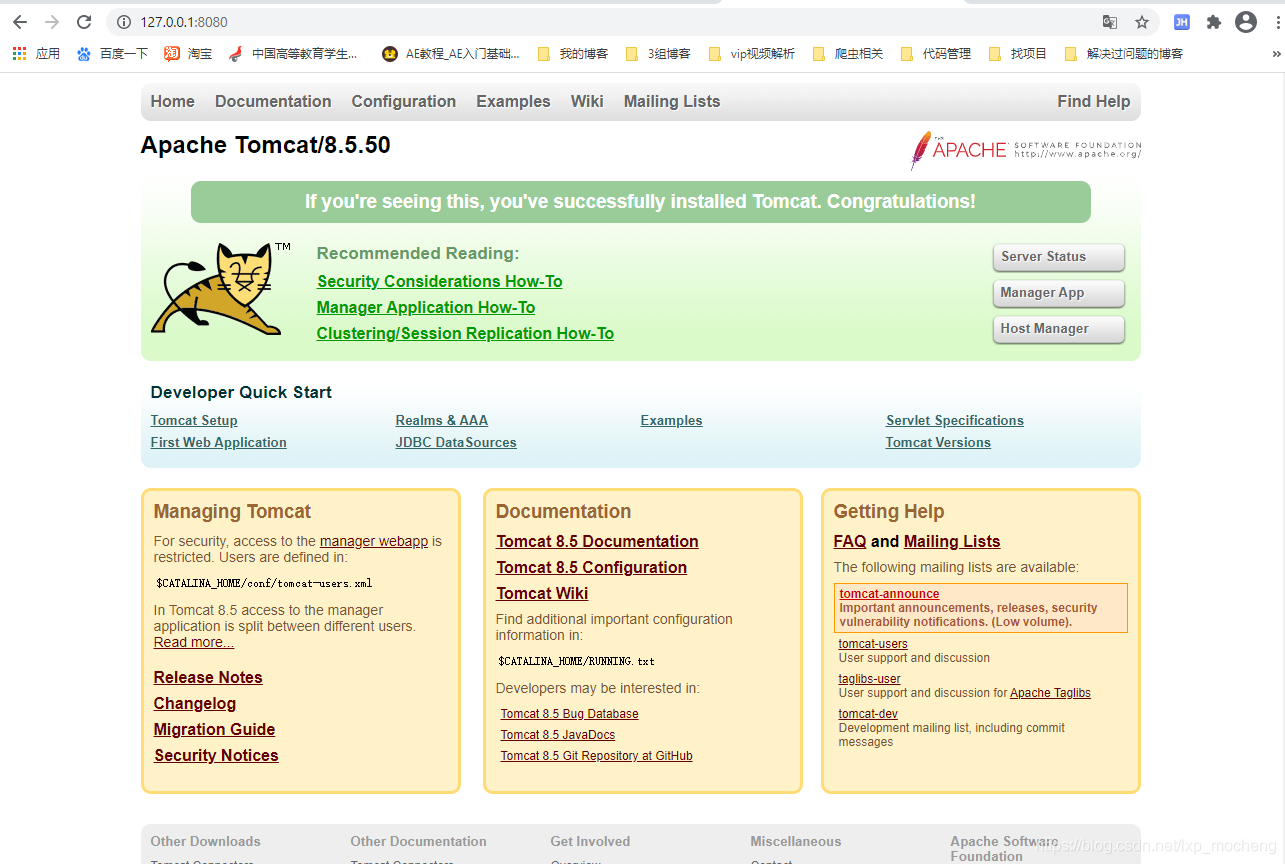Screen dimensions: 1285x864
Task: Open the 爬虫相关 bookmark folder
Action: 848,54
